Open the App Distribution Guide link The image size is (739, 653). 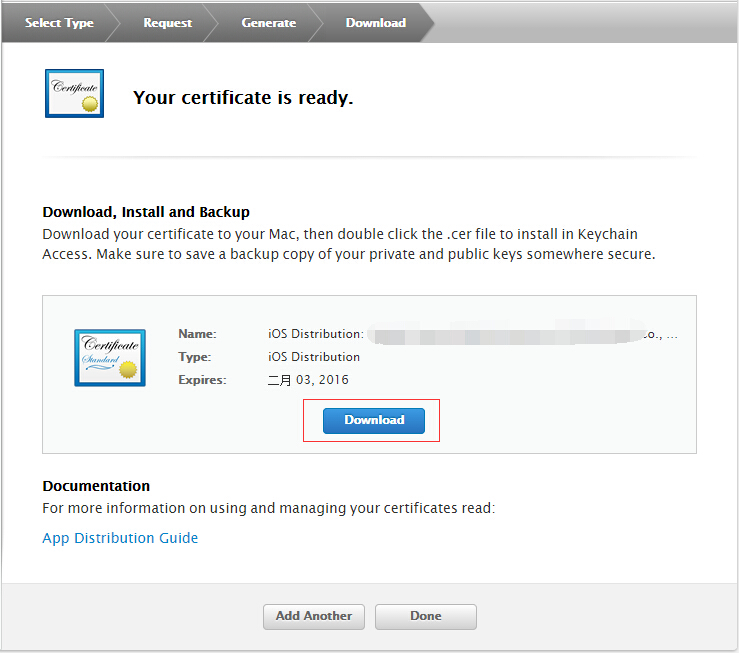pos(120,538)
